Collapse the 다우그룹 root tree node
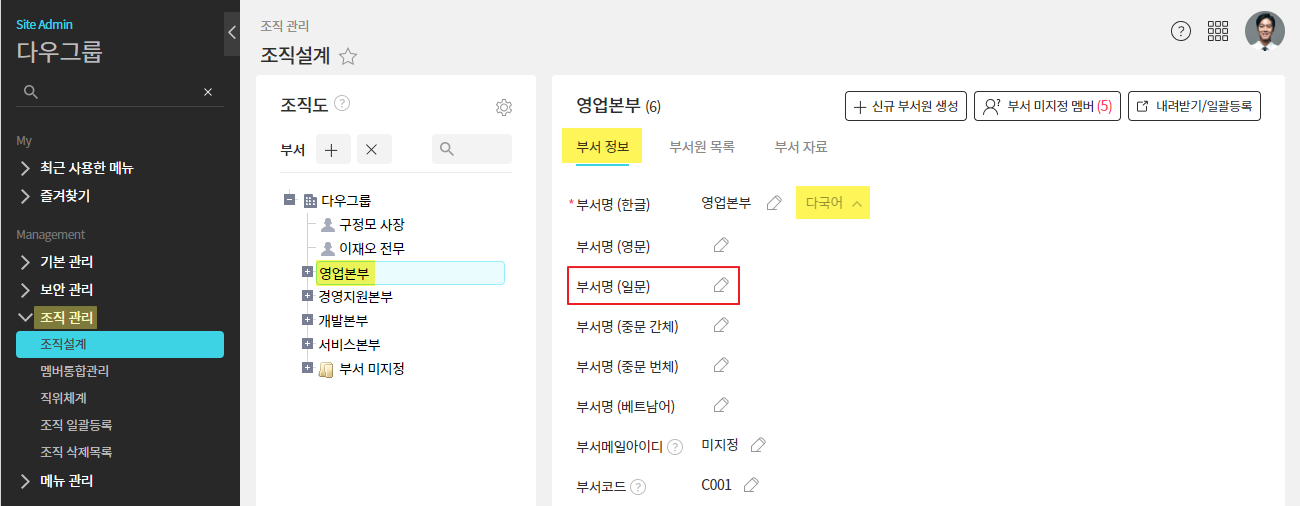Viewport: 1300px width, 506px height. coord(290,200)
